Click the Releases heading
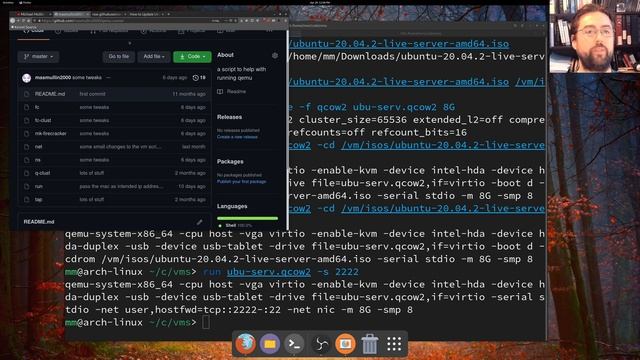 229,117
